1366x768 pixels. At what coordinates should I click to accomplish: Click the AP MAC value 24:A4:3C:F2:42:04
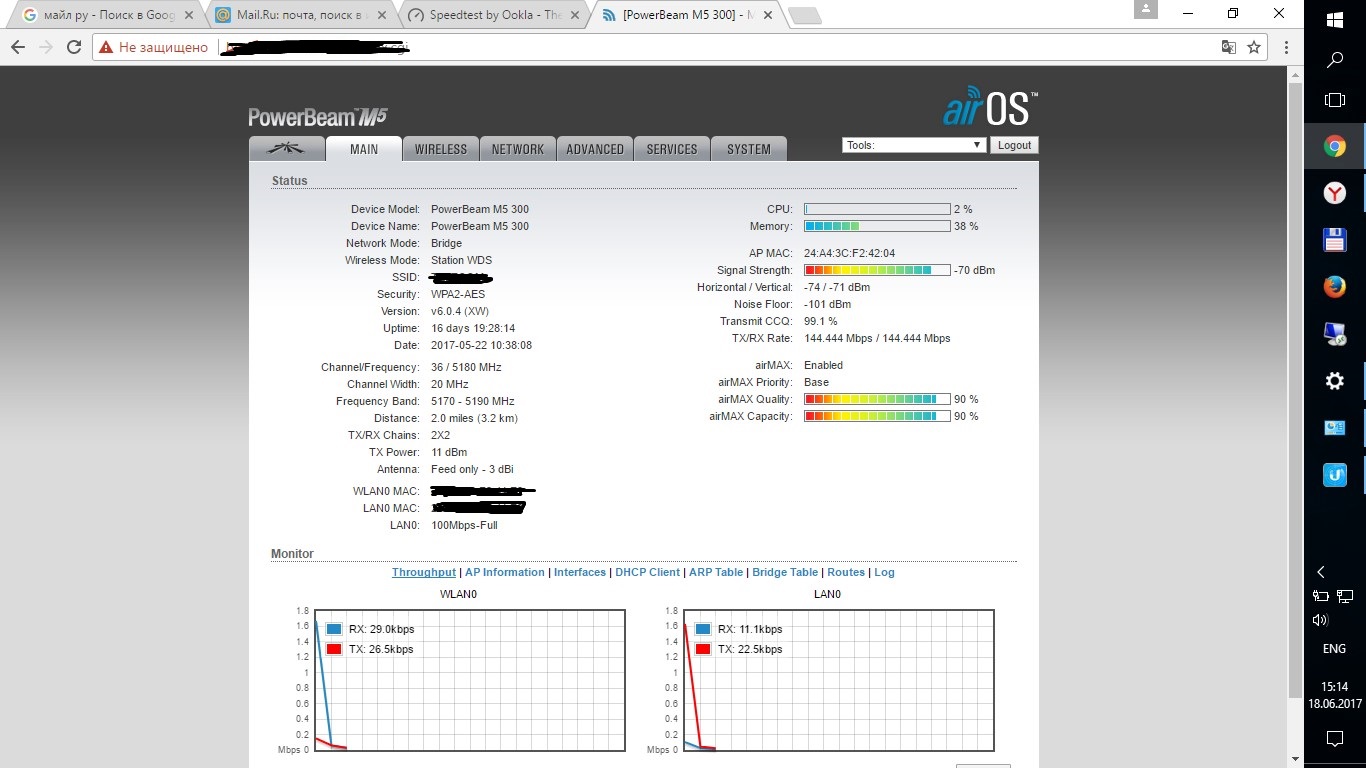(x=850, y=253)
